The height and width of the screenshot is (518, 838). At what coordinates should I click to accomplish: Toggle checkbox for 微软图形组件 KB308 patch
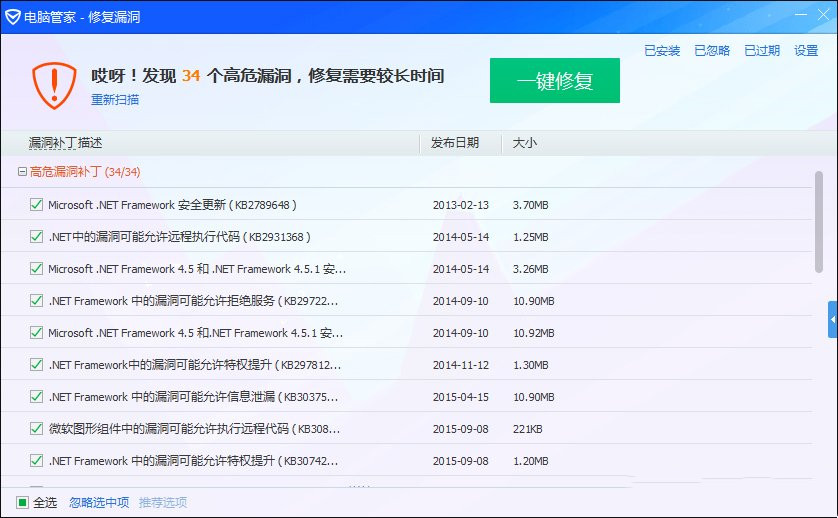(x=36, y=429)
